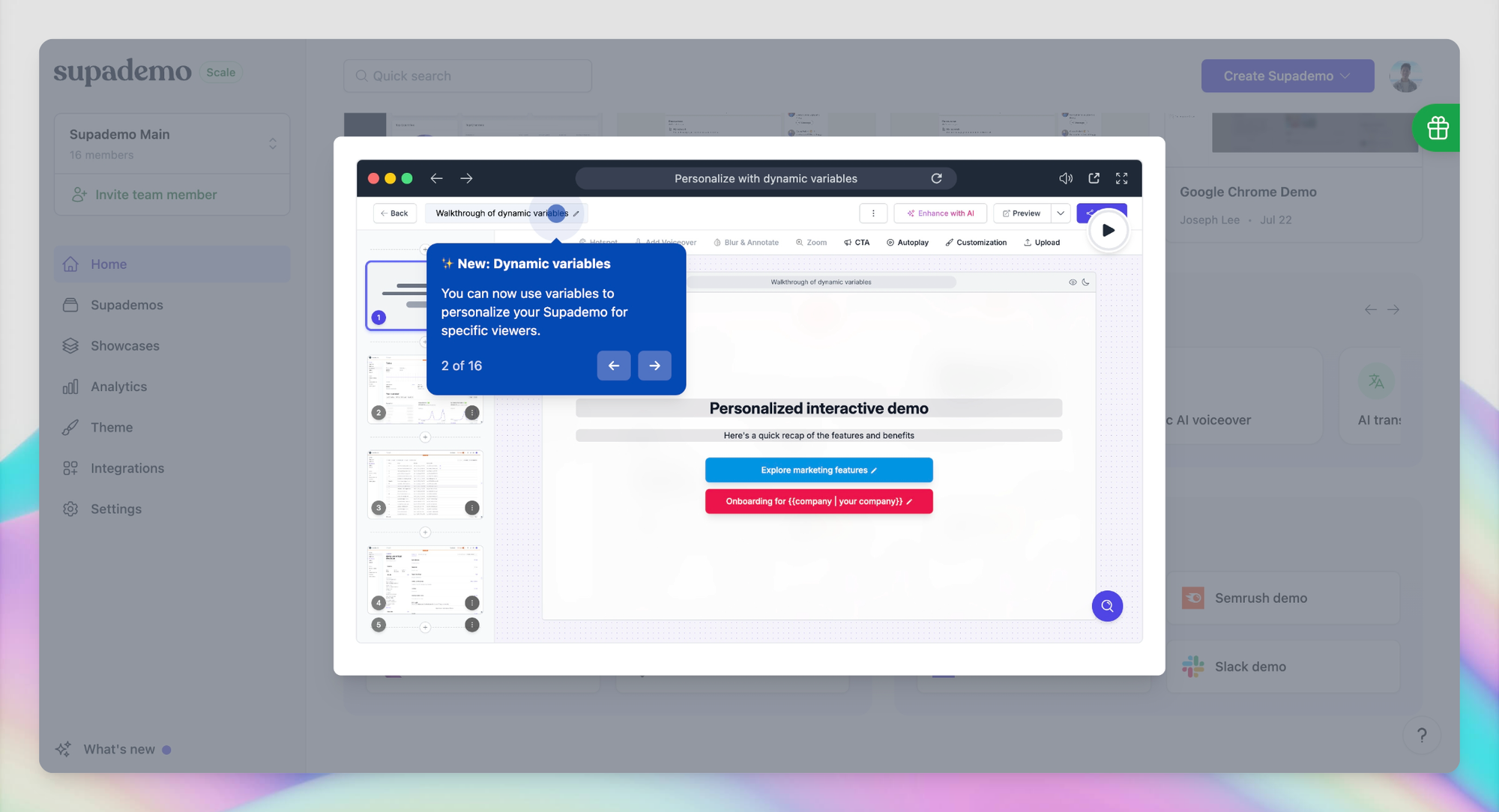The height and width of the screenshot is (812, 1499).
Task: Open Analytics in the sidebar
Action: (x=172, y=387)
